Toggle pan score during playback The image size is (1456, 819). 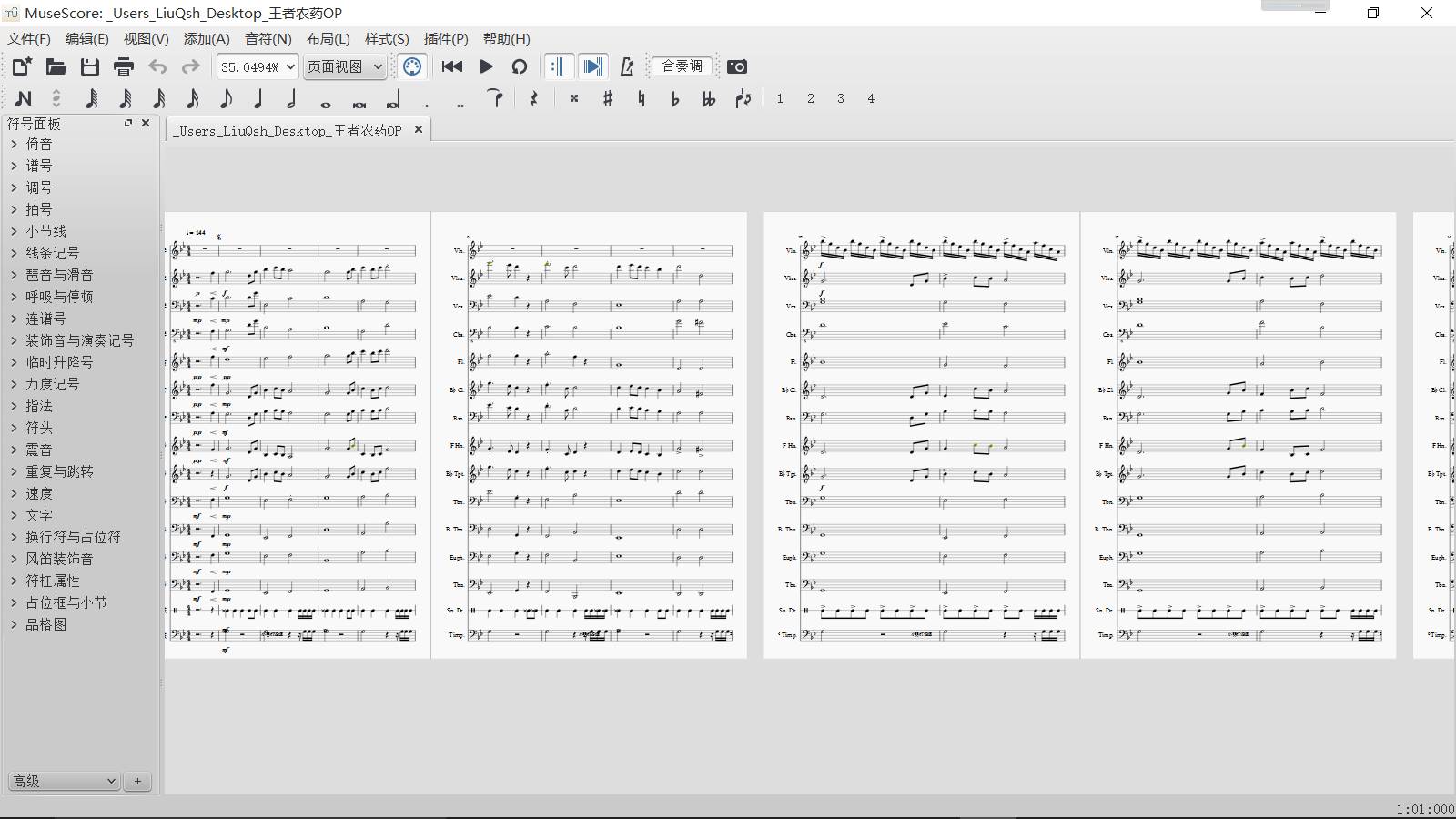(592, 66)
